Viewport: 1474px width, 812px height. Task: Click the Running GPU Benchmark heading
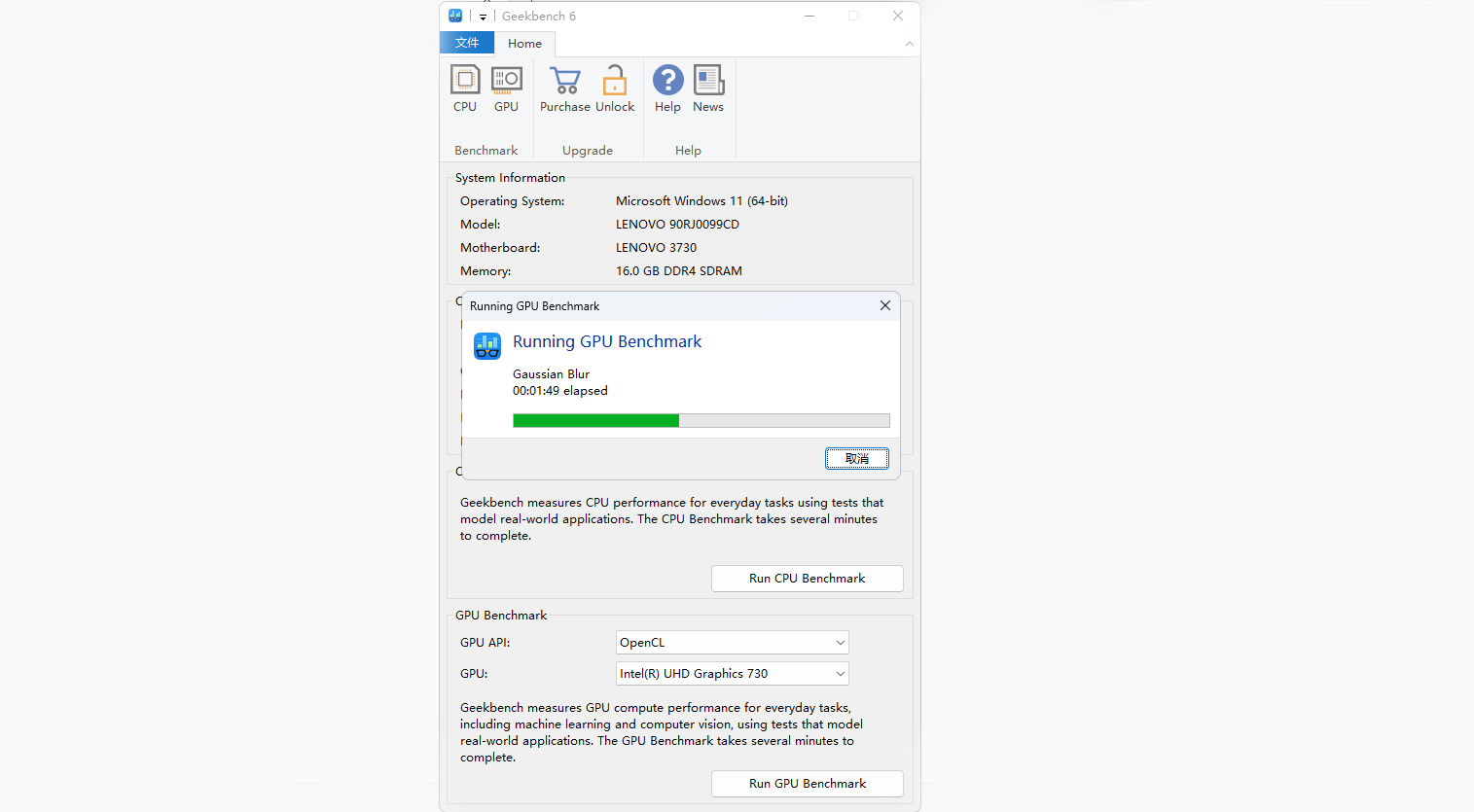(607, 341)
